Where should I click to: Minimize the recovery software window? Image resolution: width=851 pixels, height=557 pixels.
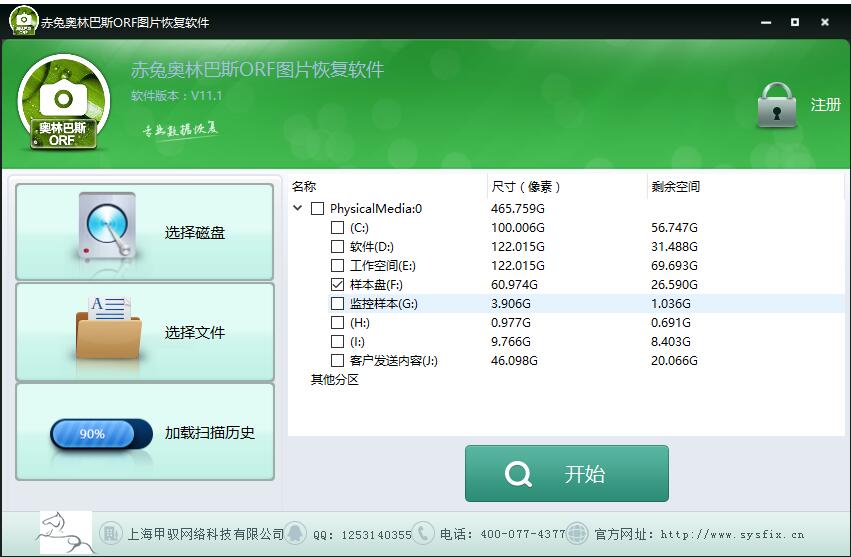pos(766,22)
